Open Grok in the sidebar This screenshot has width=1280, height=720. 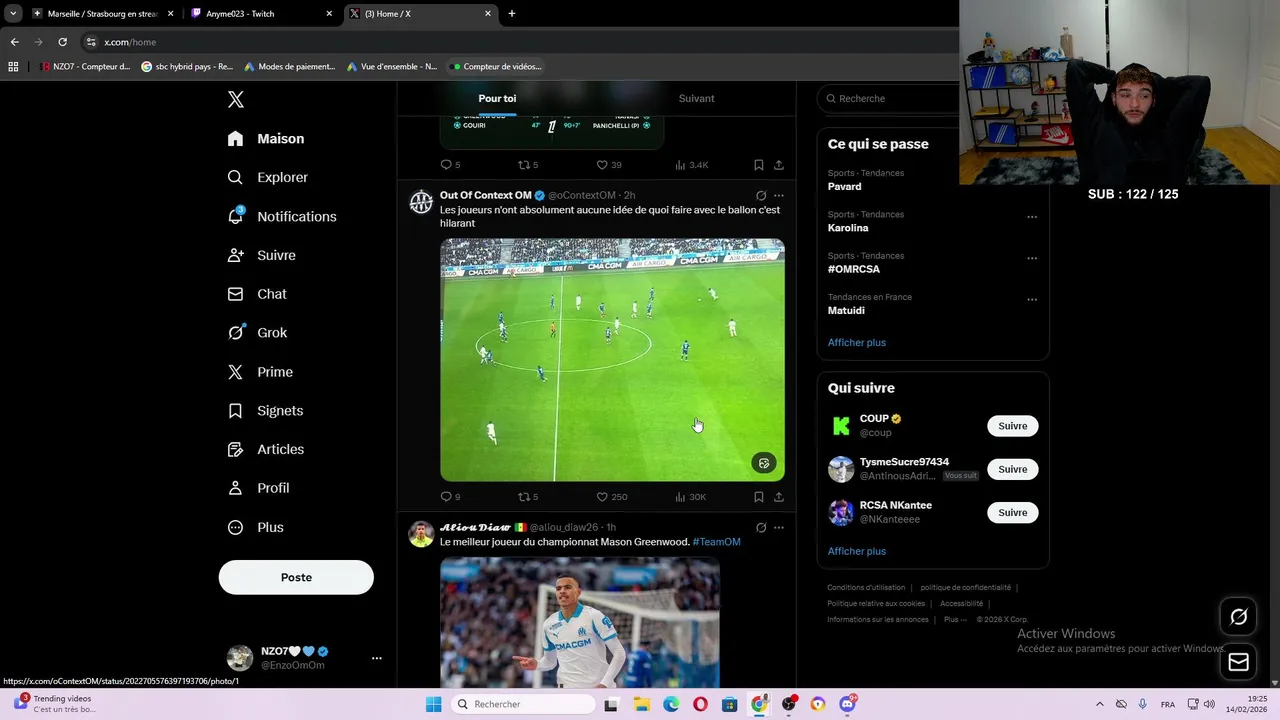point(257,333)
